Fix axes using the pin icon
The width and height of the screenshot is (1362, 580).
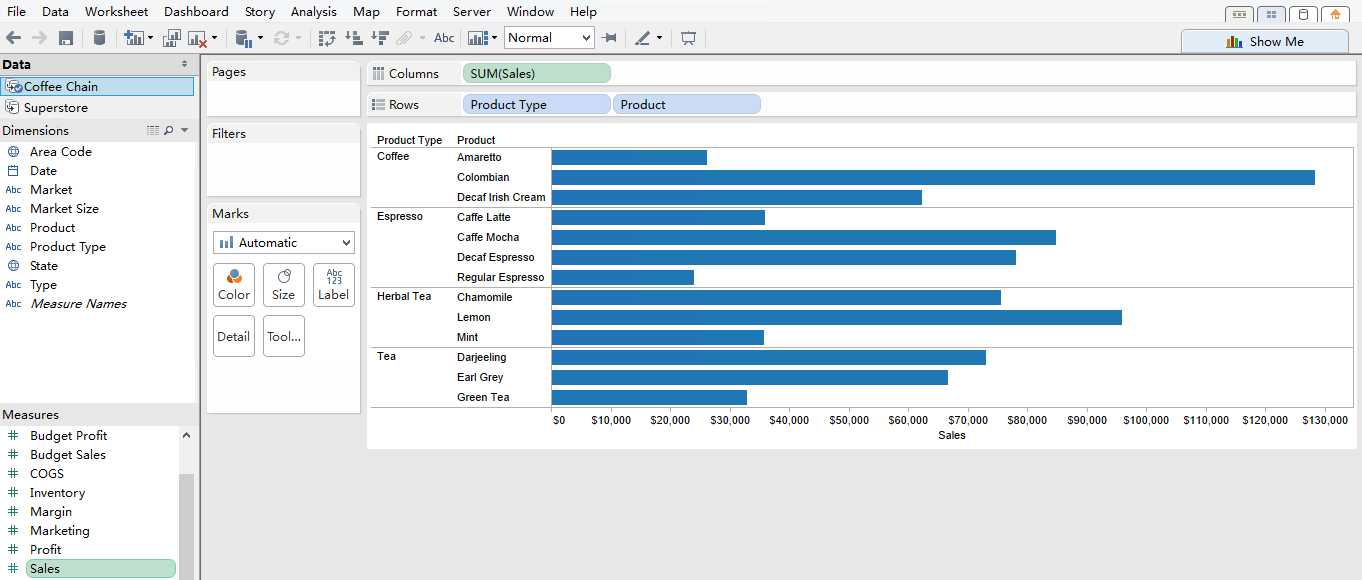(x=609, y=38)
